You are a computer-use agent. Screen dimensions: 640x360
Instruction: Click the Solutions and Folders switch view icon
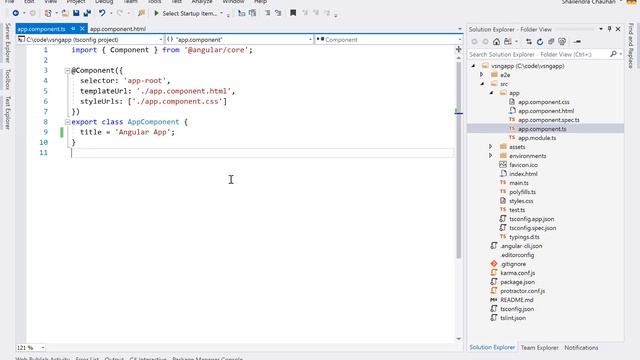pyautogui.click(x=508, y=42)
